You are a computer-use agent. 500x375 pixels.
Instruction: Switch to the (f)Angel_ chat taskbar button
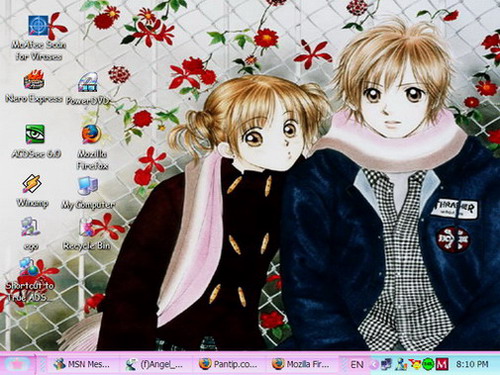(156, 364)
